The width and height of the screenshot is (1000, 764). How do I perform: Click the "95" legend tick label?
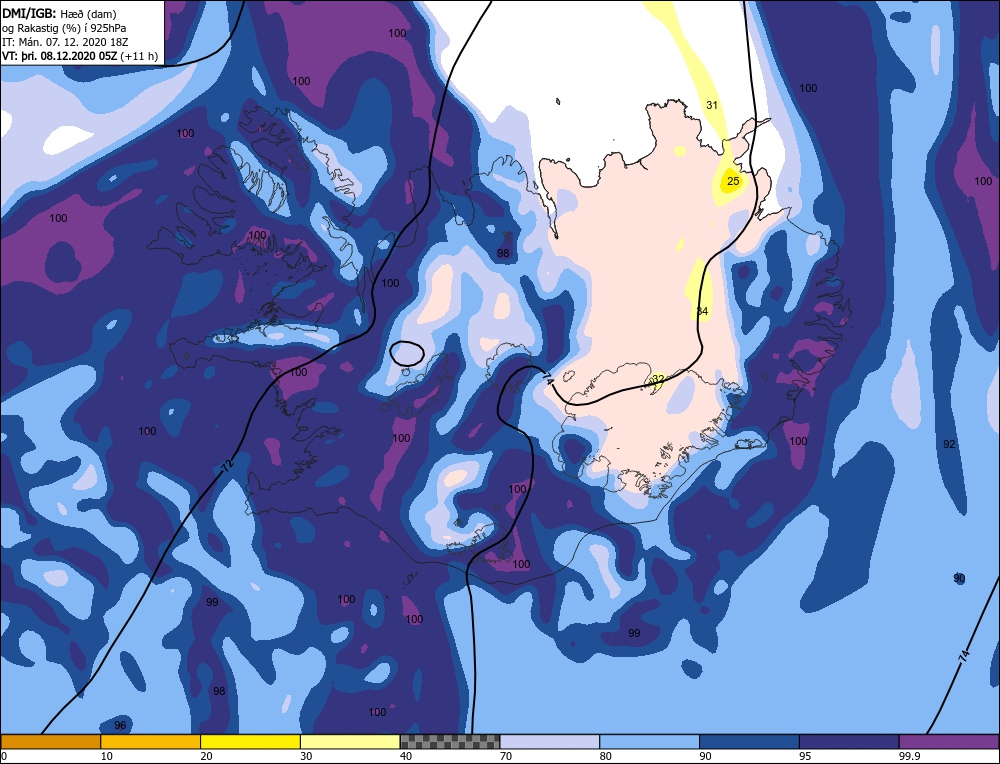[x=805, y=756]
